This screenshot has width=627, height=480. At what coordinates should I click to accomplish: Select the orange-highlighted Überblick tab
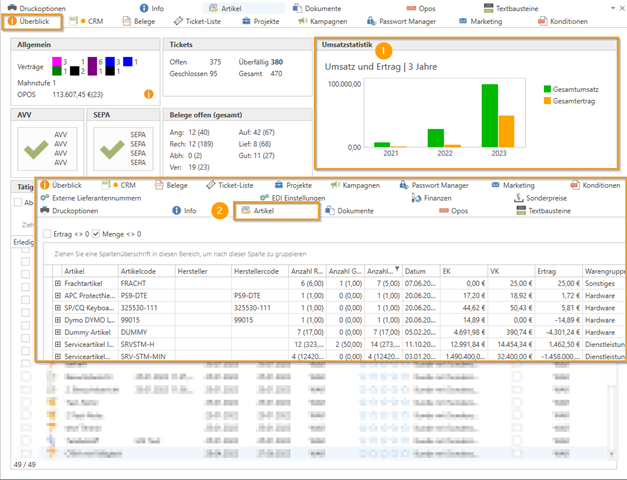[31, 21]
